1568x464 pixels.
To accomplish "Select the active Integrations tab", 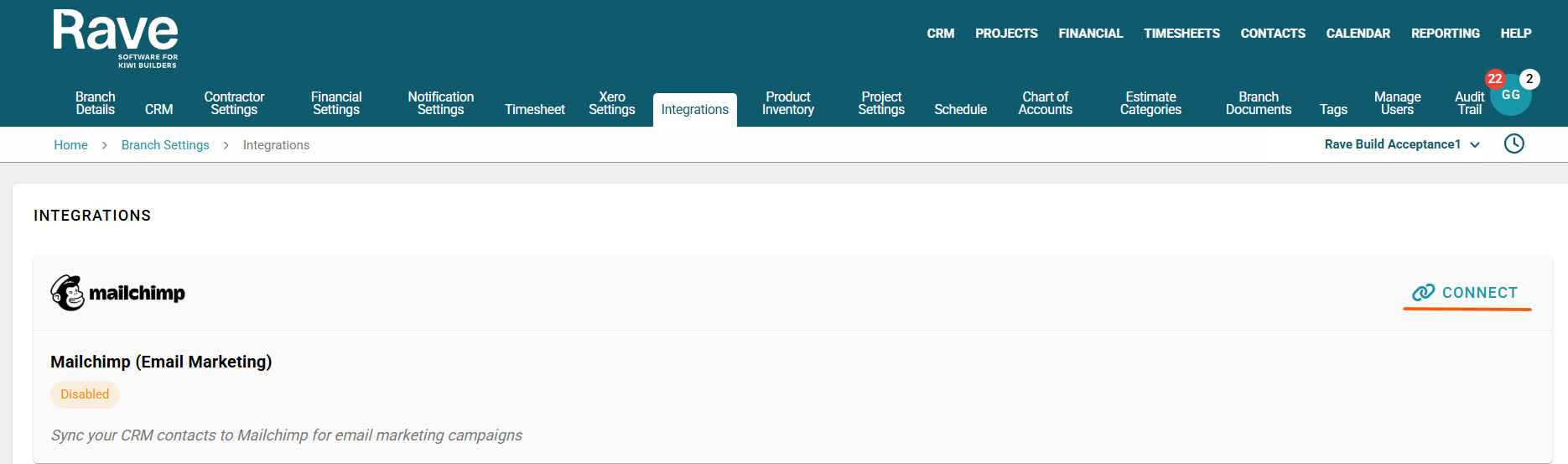I will 695,110.
